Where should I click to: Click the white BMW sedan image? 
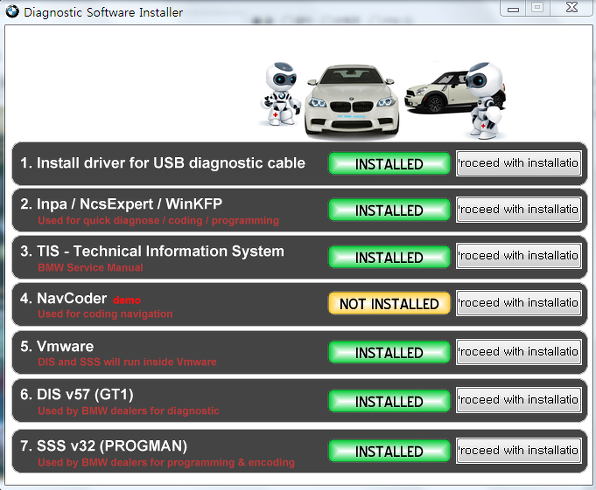(x=352, y=102)
